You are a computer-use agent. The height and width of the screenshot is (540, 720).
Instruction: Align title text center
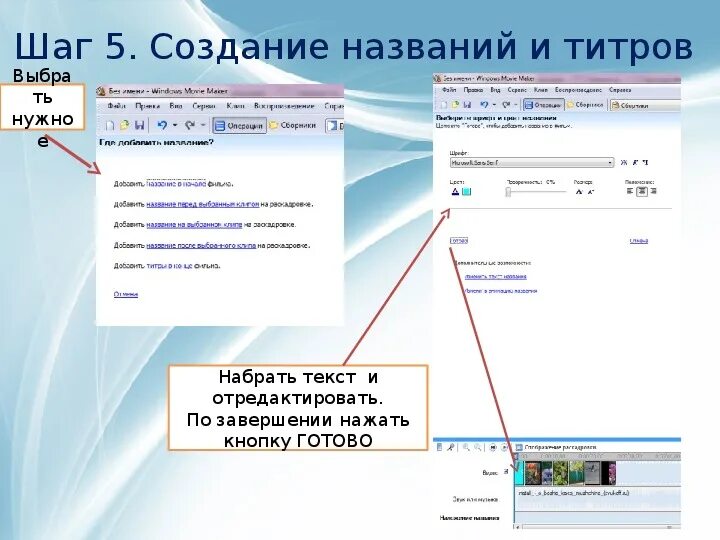[x=641, y=191]
